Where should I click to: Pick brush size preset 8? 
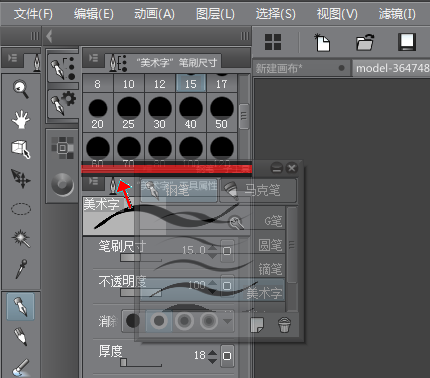click(98, 83)
